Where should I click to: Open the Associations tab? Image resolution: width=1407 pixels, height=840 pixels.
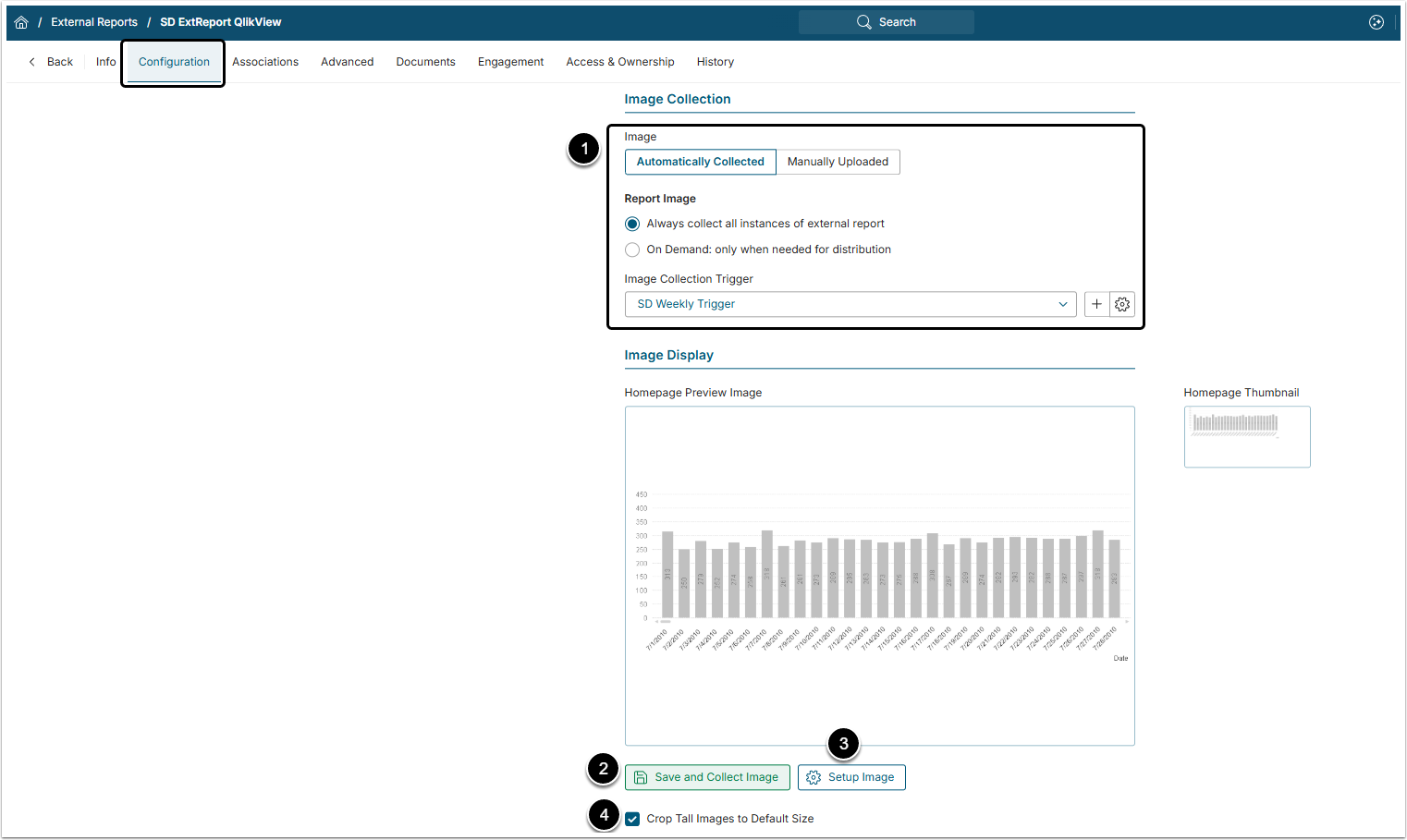[x=265, y=62]
